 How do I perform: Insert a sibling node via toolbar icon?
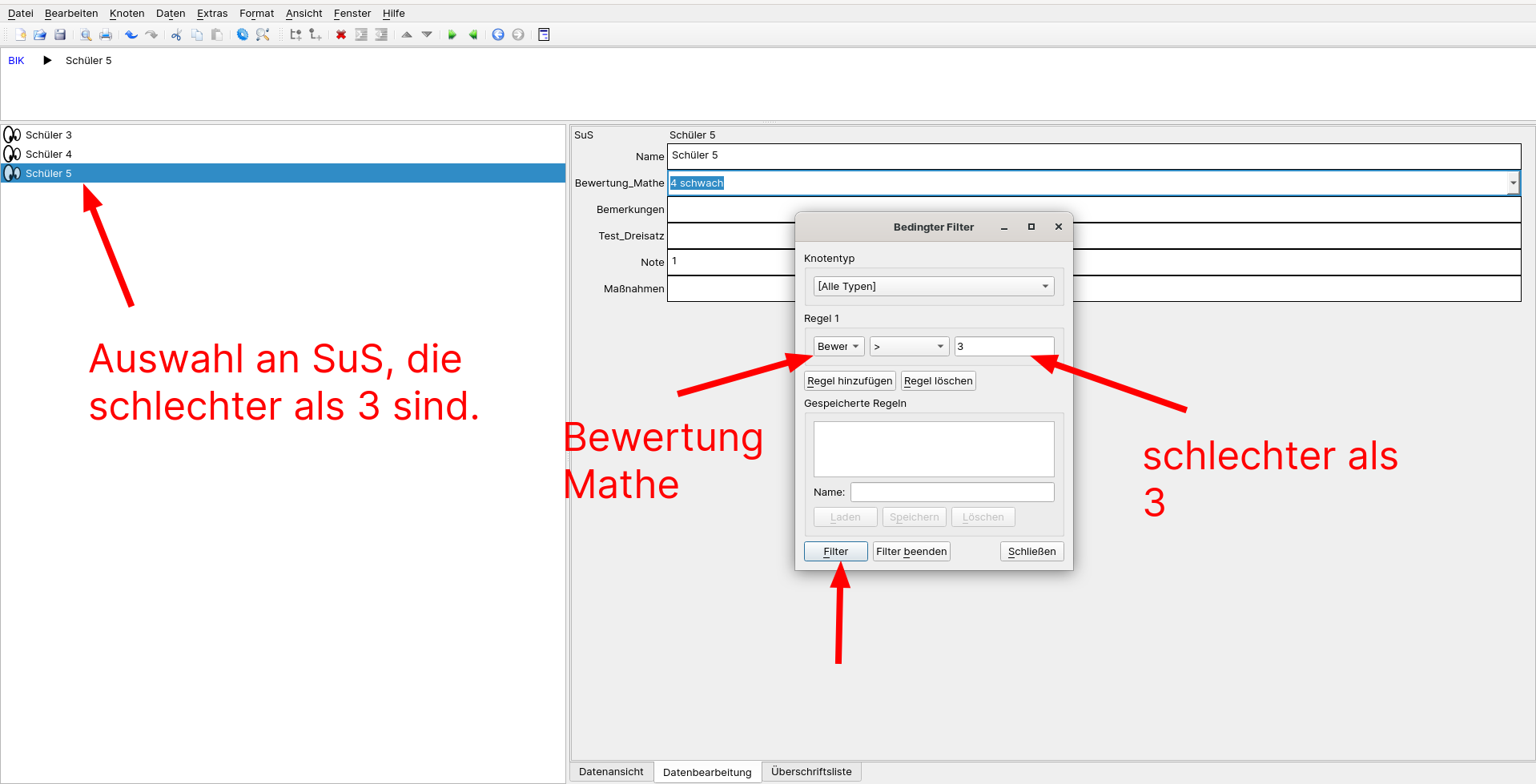tap(296, 34)
